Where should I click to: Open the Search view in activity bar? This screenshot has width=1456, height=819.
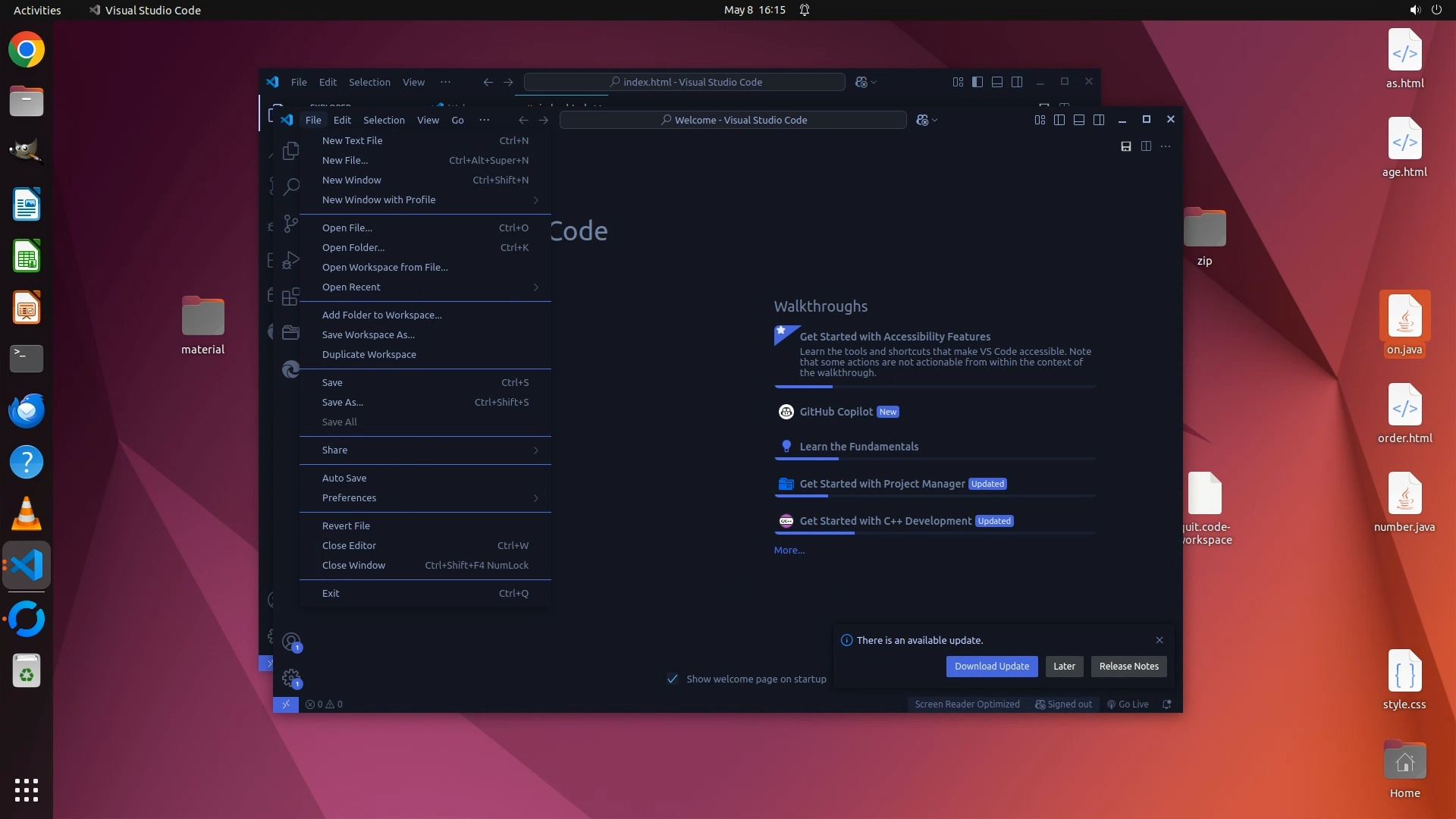290,187
